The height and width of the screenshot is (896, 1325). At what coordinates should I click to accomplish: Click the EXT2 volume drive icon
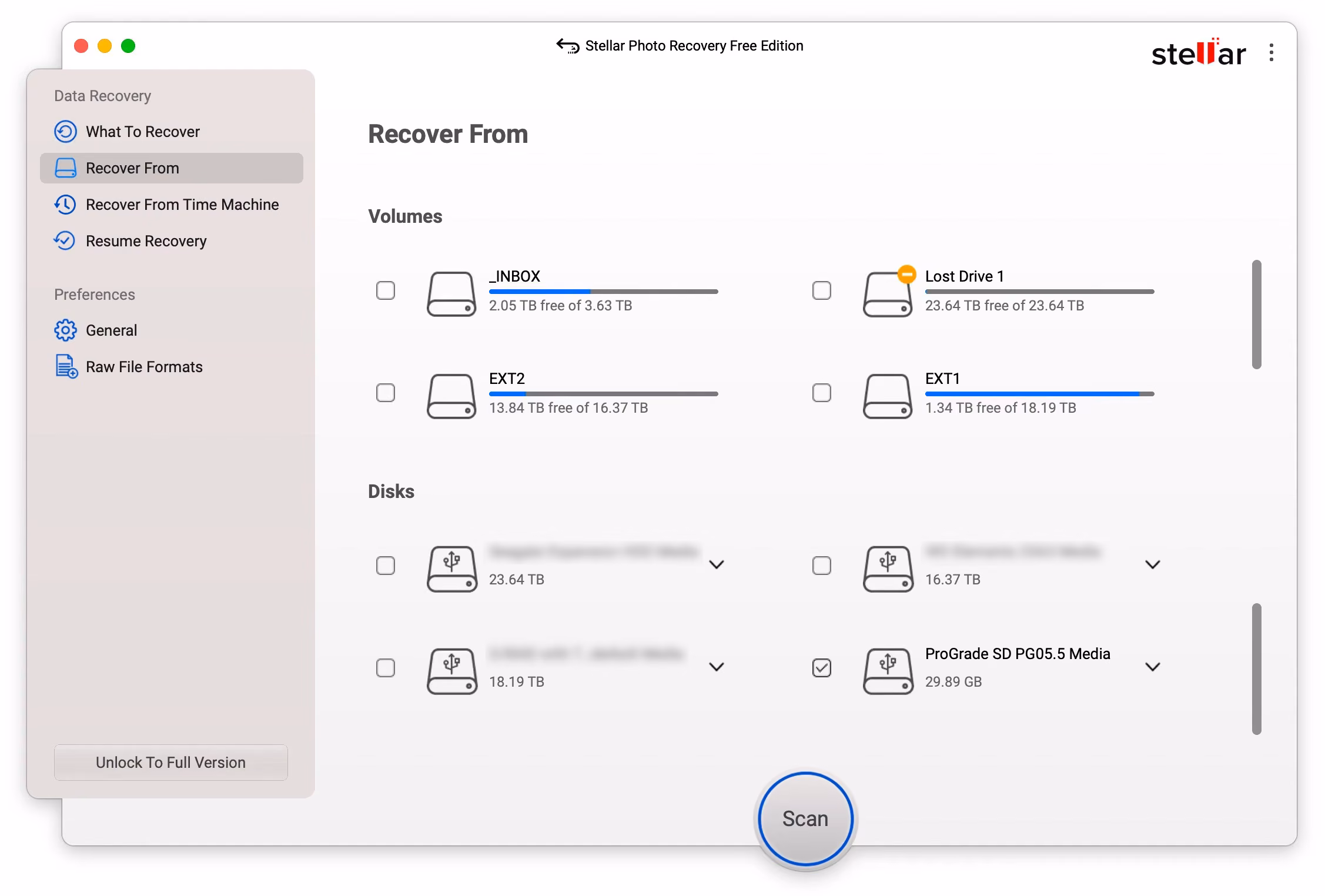(451, 396)
